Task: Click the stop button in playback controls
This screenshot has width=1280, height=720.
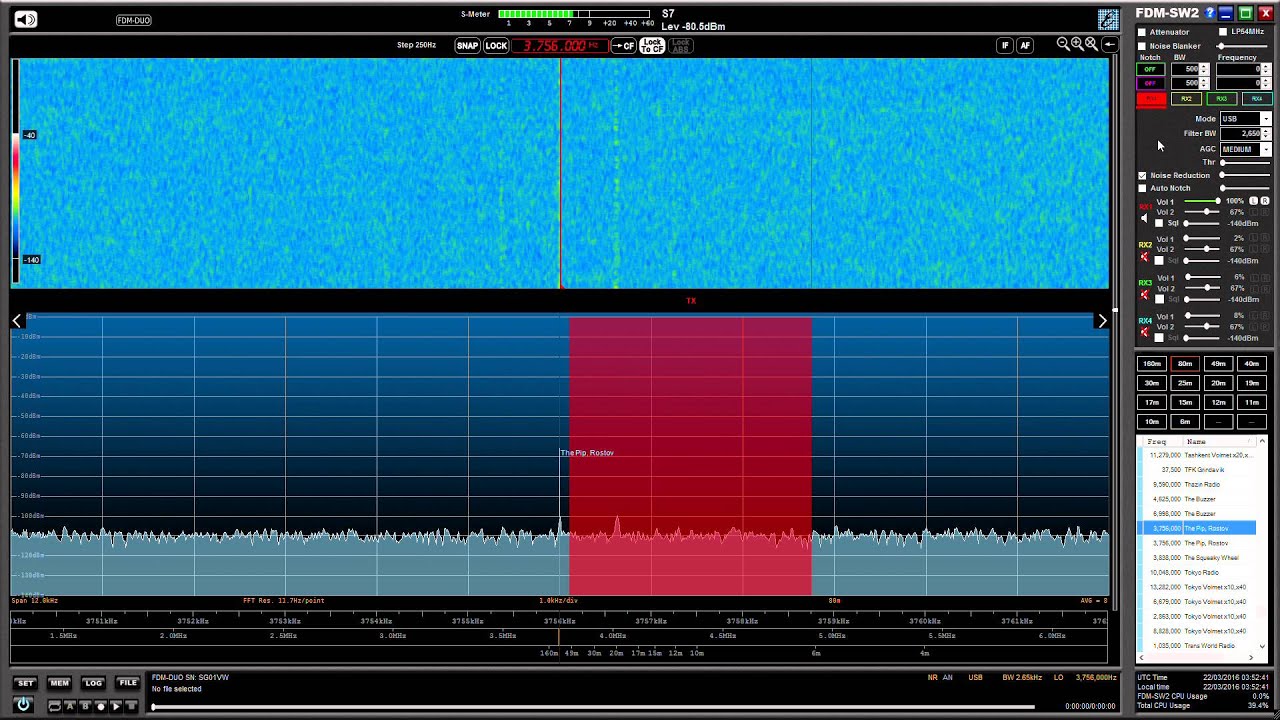Action: point(131,707)
